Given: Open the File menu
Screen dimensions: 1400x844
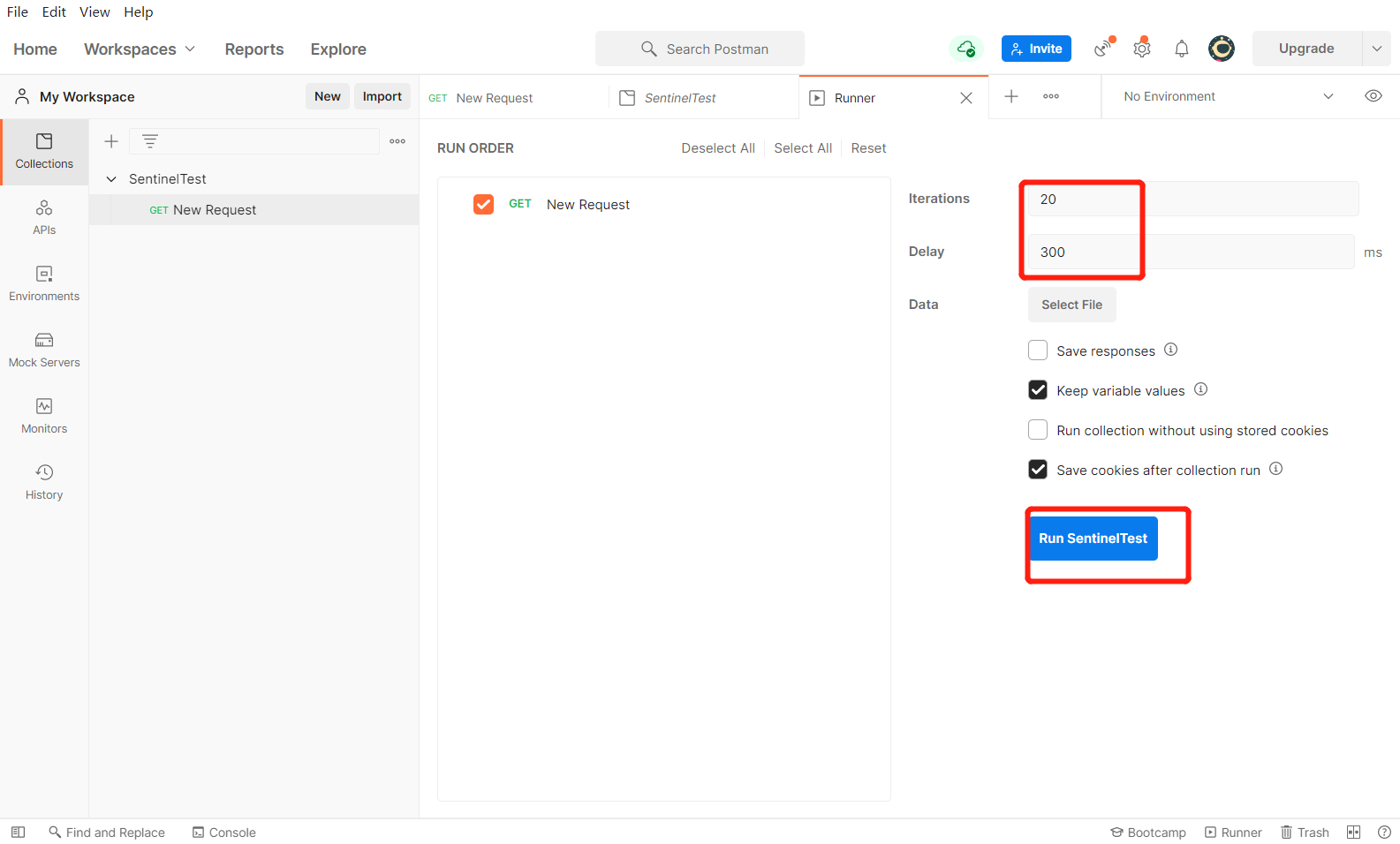Looking at the screenshot, I should click(18, 11).
